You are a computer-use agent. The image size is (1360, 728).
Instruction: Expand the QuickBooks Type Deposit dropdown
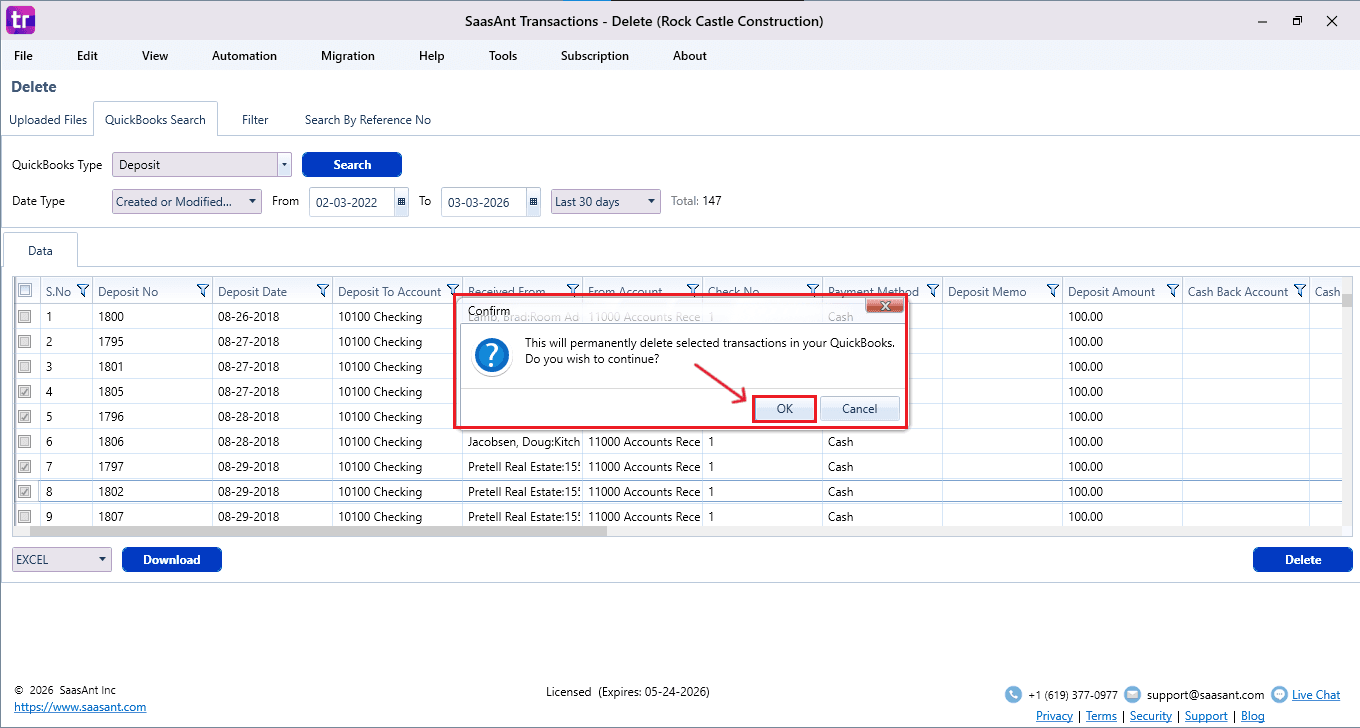pos(284,165)
